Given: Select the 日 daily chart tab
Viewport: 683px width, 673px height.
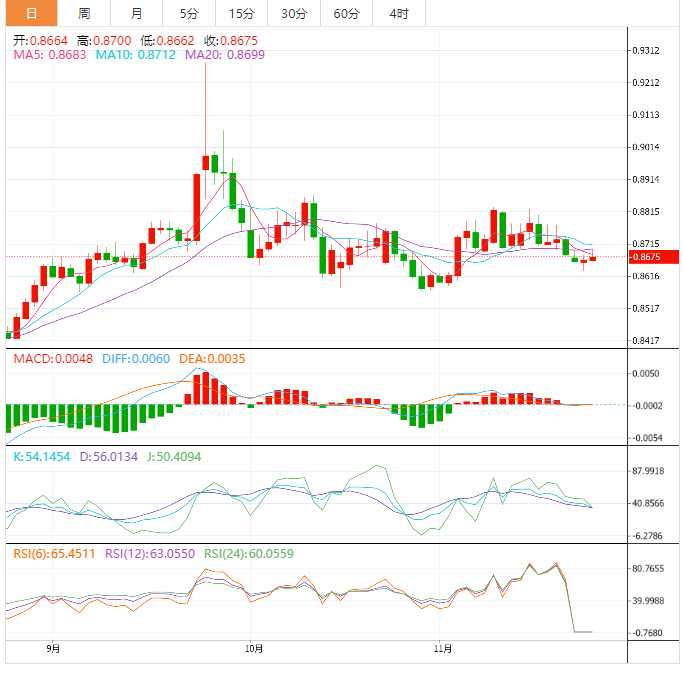Looking at the screenshot, I should click(31, 13).
